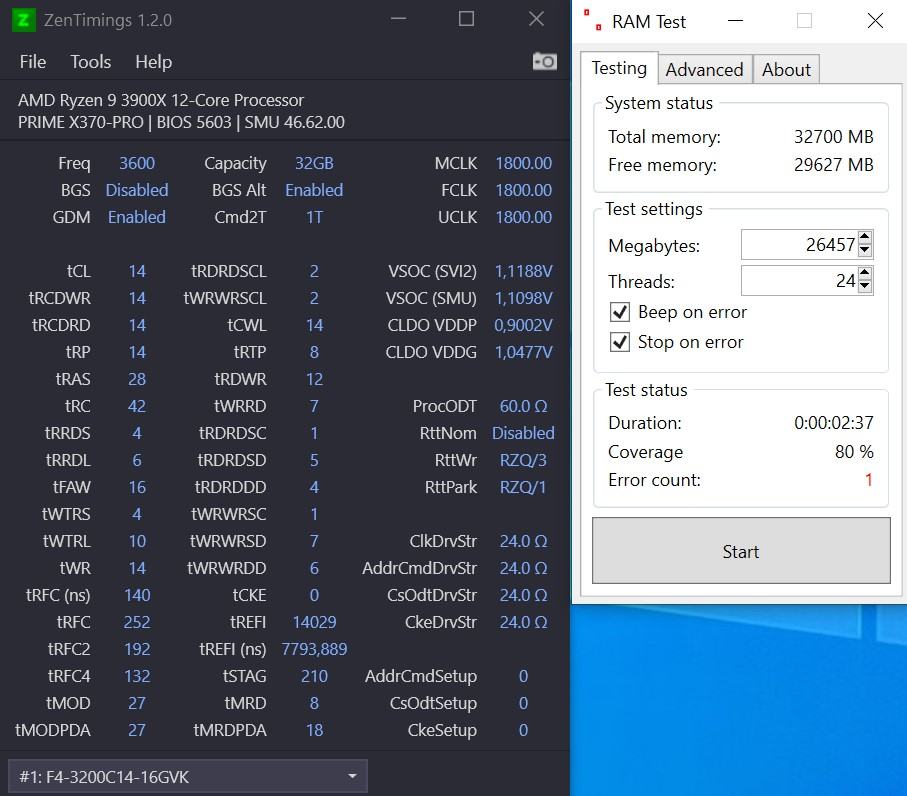
Task: Click the tREFI value 14029
Action: tap(314, 622)
